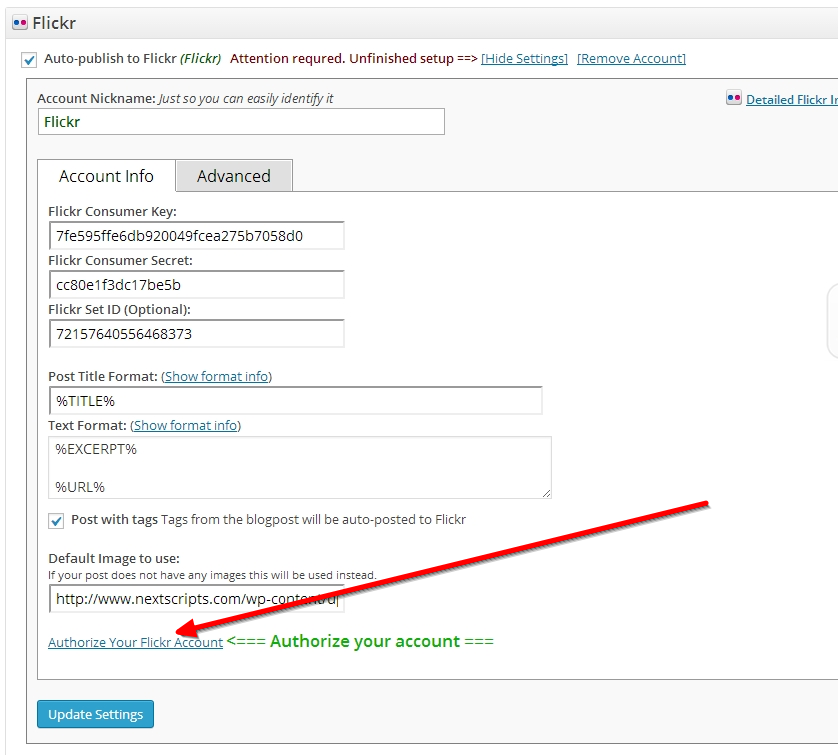Image resolution: width=838 pixels, height=755 pixels.
Task: Click the Hide Settings link
Action: point(524,58)
